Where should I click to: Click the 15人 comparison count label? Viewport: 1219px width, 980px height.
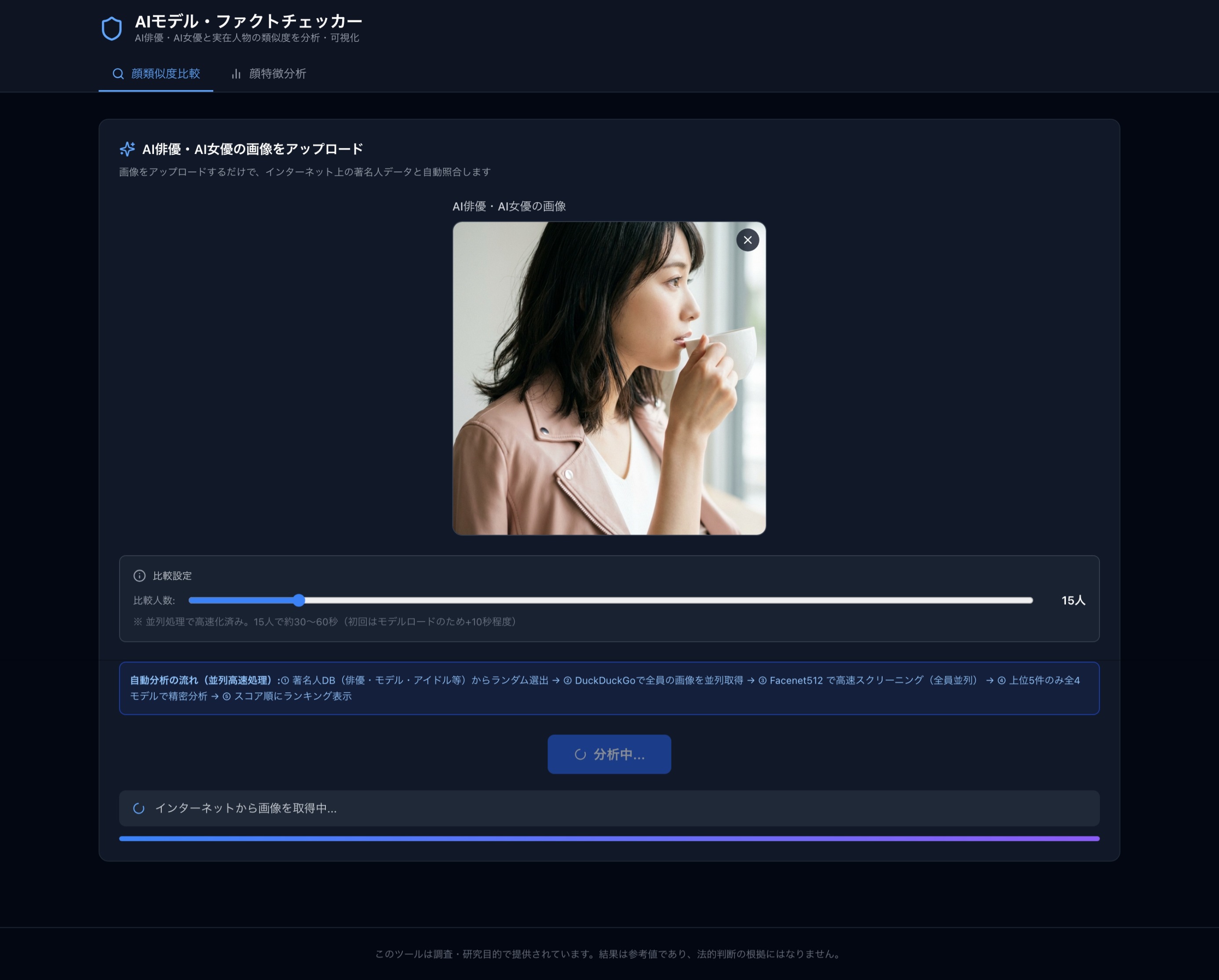tap(1074, 600)
